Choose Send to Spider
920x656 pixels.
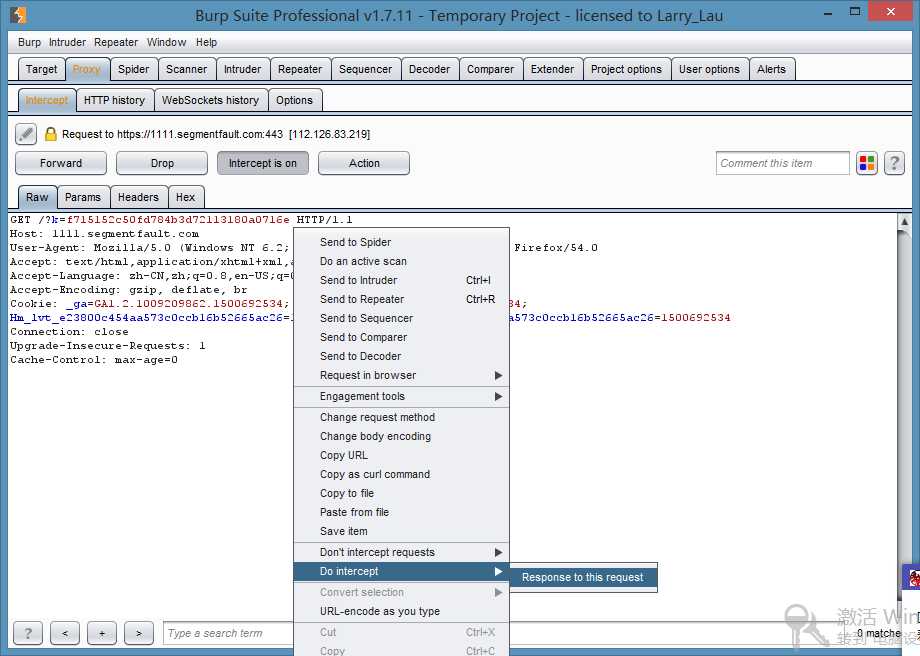[x=401, y=242]
